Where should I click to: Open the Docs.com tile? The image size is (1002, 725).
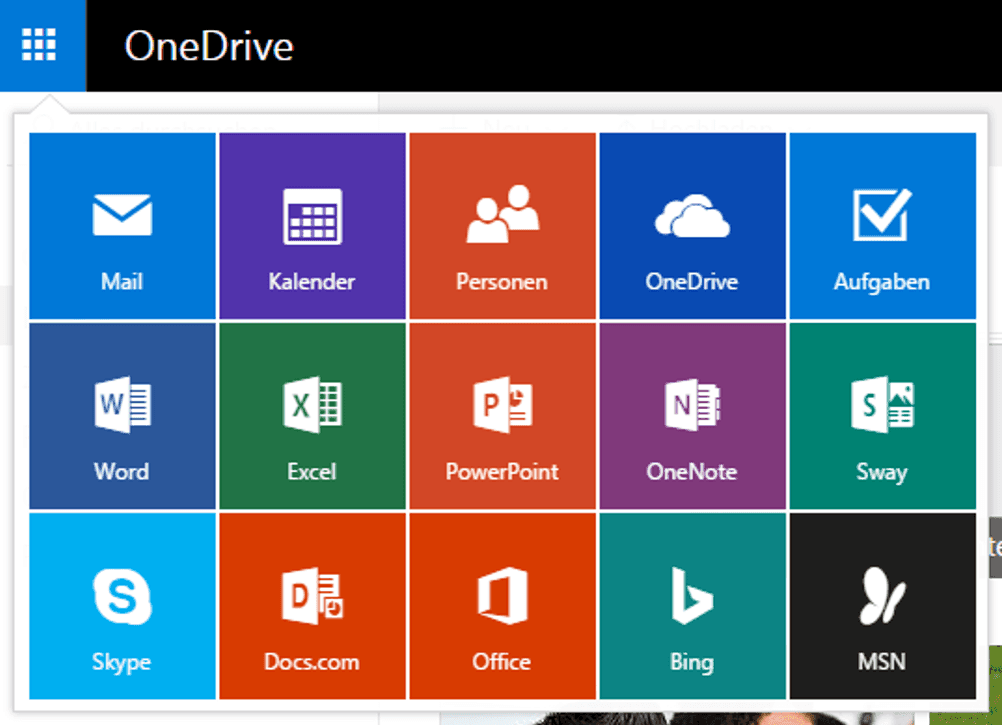[312, 606]
